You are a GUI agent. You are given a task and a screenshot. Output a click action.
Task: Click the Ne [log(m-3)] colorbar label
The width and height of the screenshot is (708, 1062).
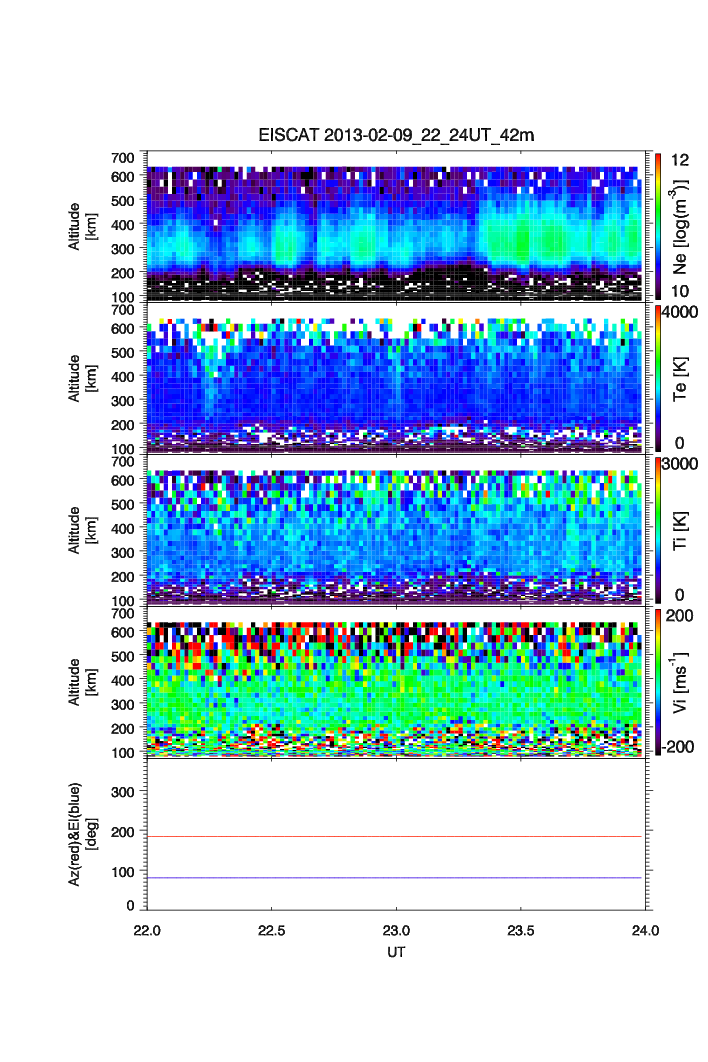tap(680, 227)
